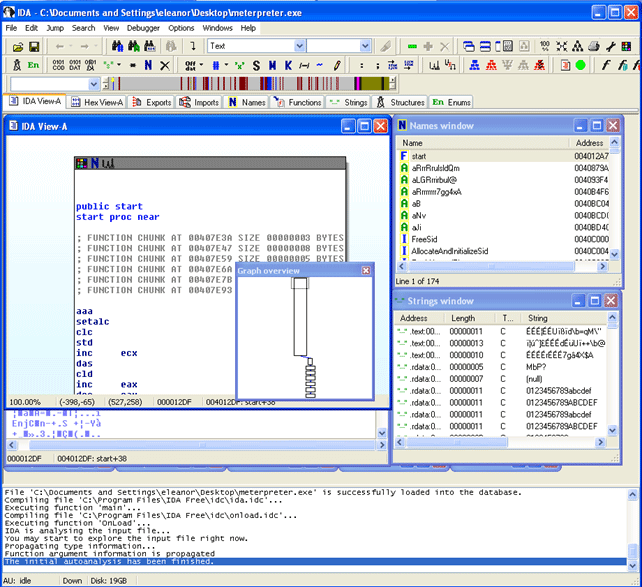Close the Graph overview panel
Viewport: 642px width, 587px height.
[x=366, y=270]
